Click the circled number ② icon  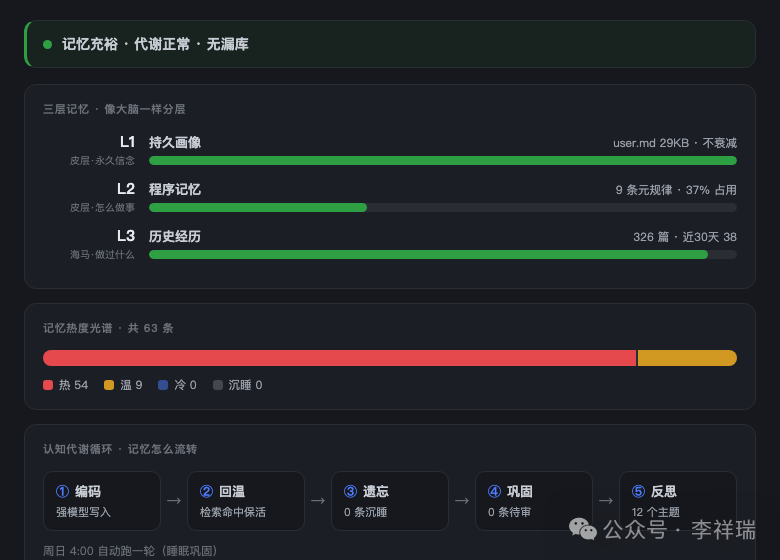tap(206, 491)
